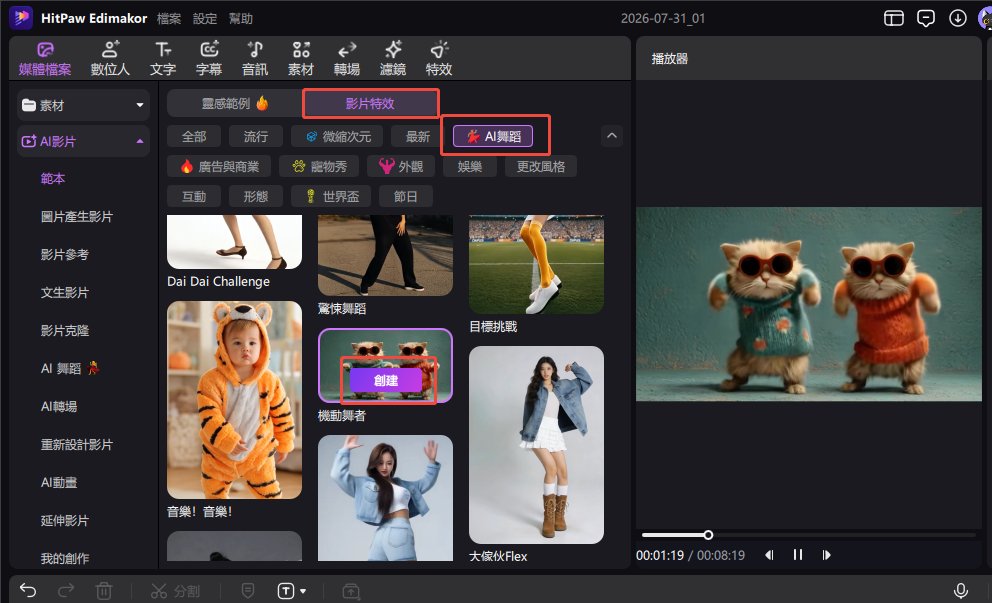Select the 文字 text tool
The width and height of the screenshot is (992, 603).
[163, 59]
